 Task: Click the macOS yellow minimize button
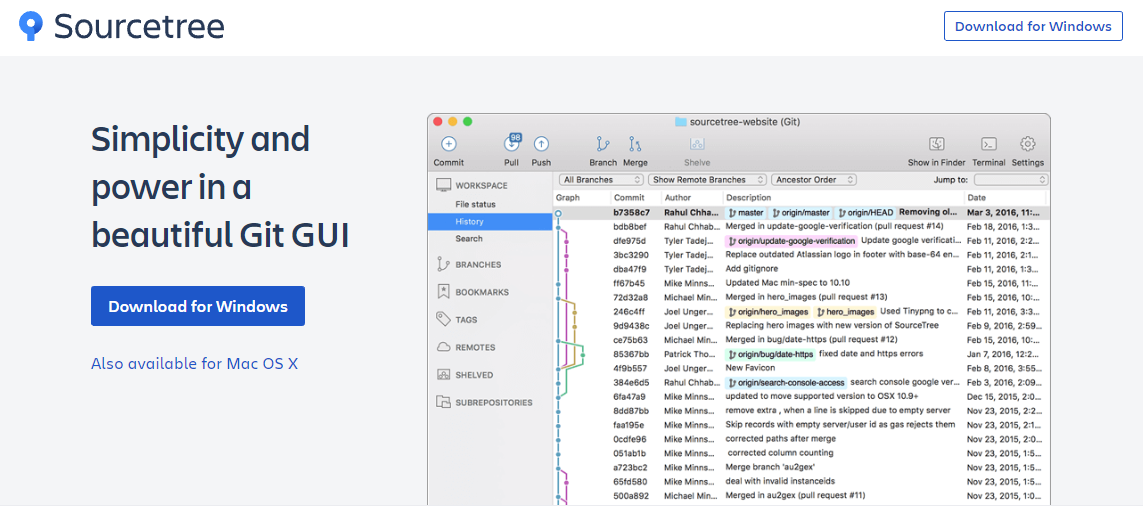coord(453,122)
